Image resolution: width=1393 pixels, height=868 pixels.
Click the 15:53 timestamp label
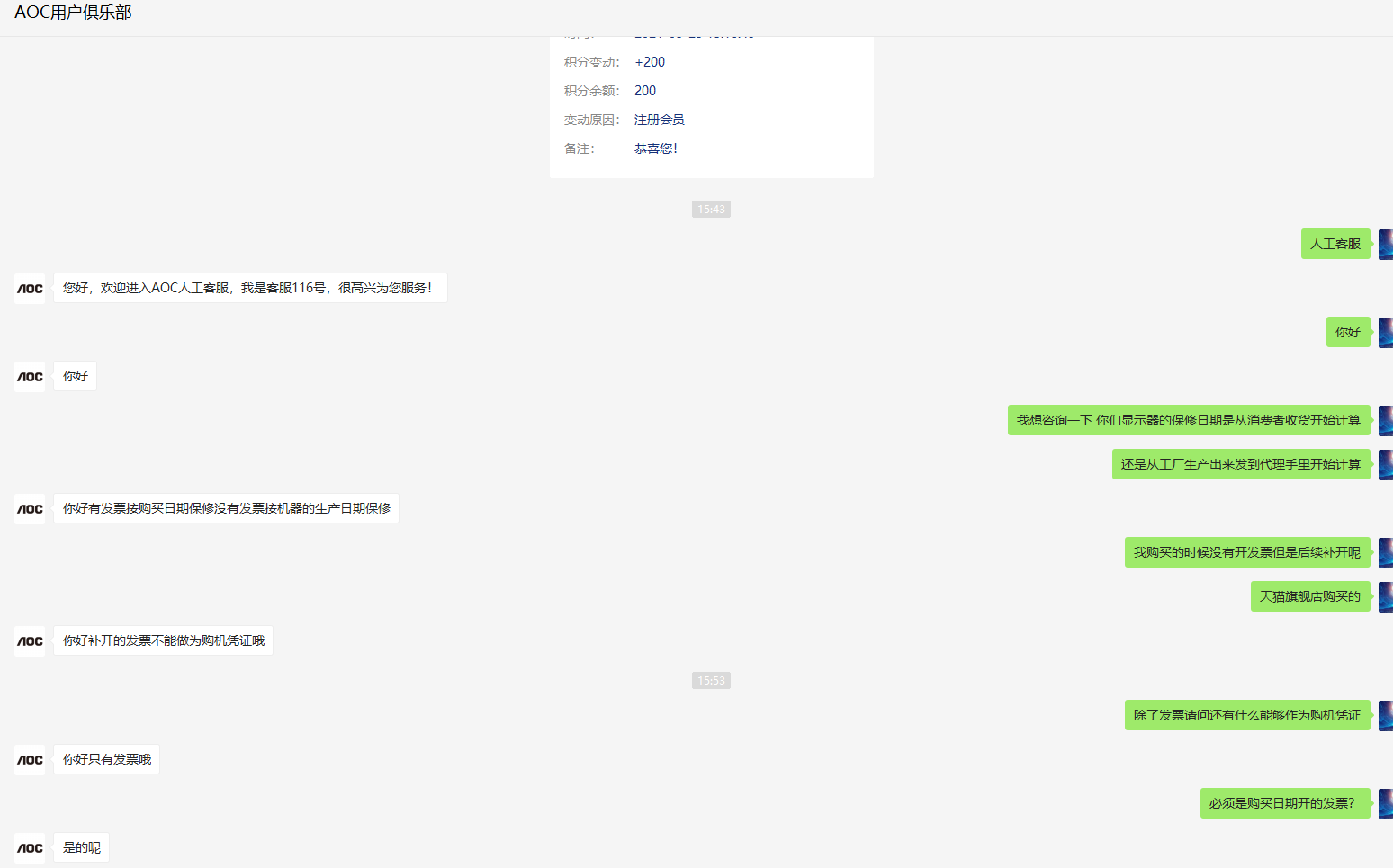pos(711,681)
